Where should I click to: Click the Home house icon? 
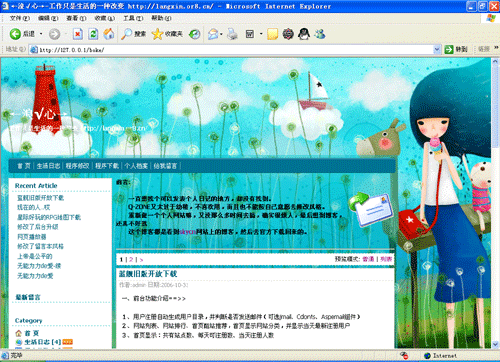pyautogui.click(x=109, y=34)
